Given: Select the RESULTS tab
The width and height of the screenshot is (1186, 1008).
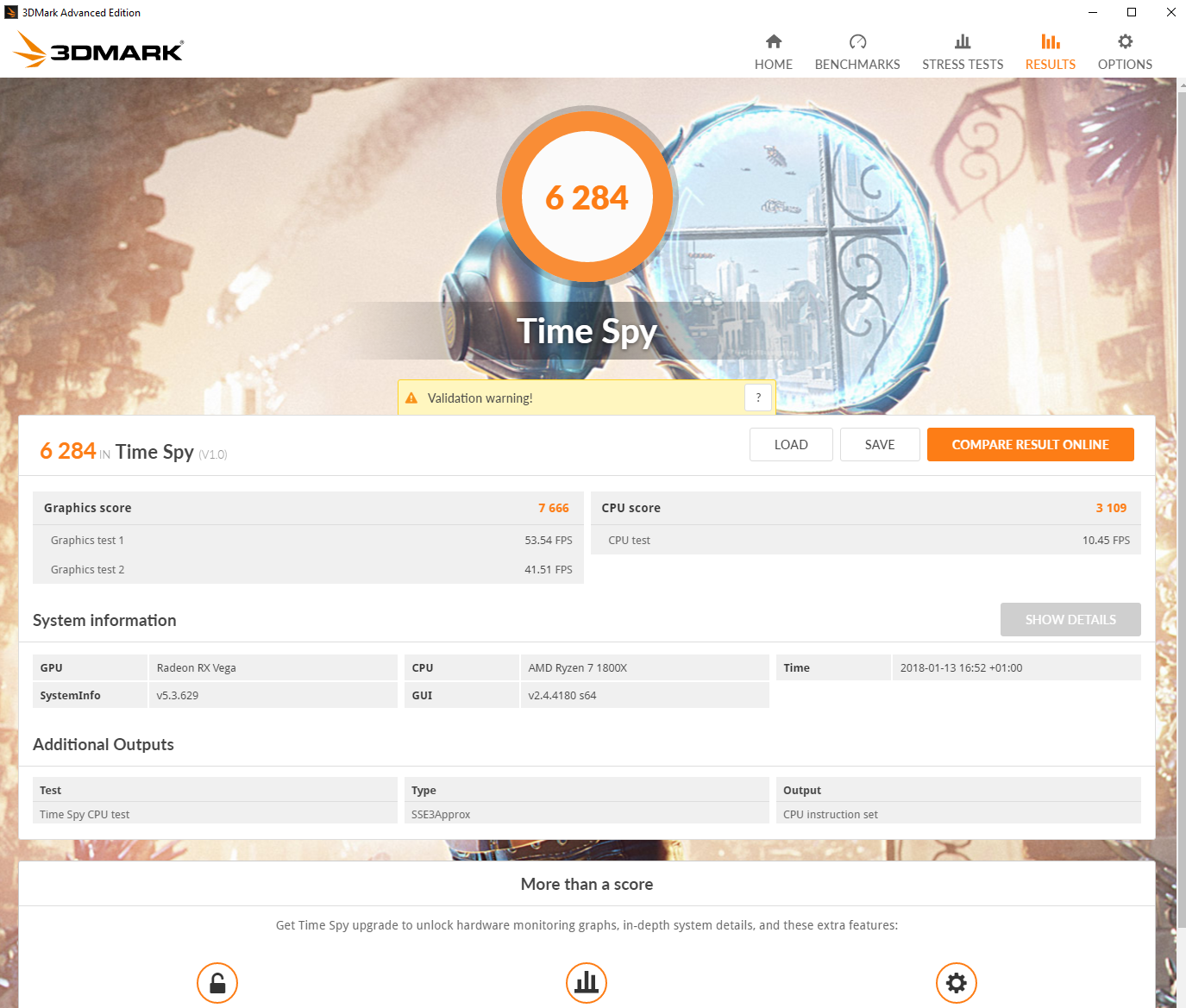Looking at the screenshot, I should tap(1051, 53).
